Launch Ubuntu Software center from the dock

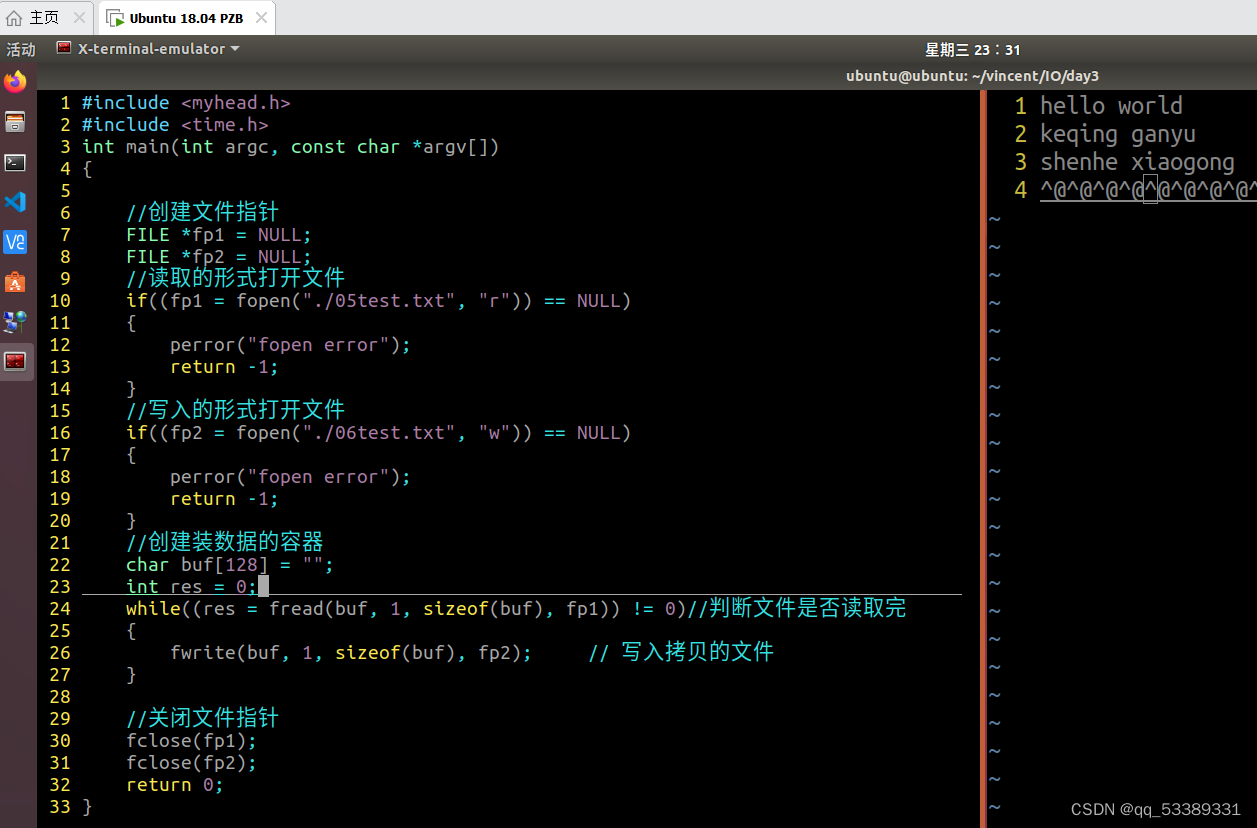click(x=15, y=282)
